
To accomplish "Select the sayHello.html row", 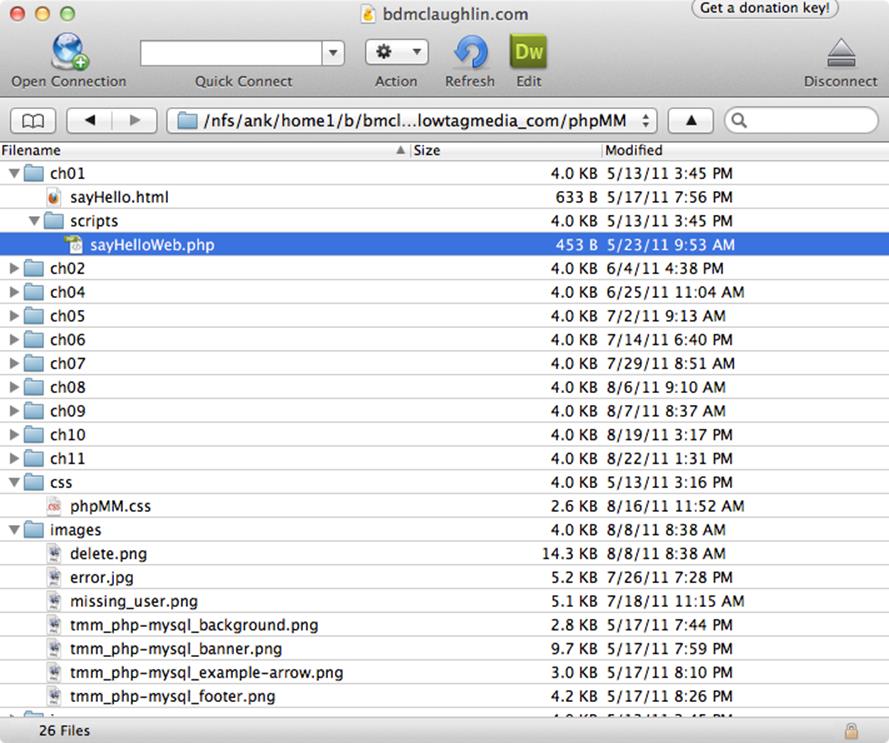I will (x=444, y=197).
